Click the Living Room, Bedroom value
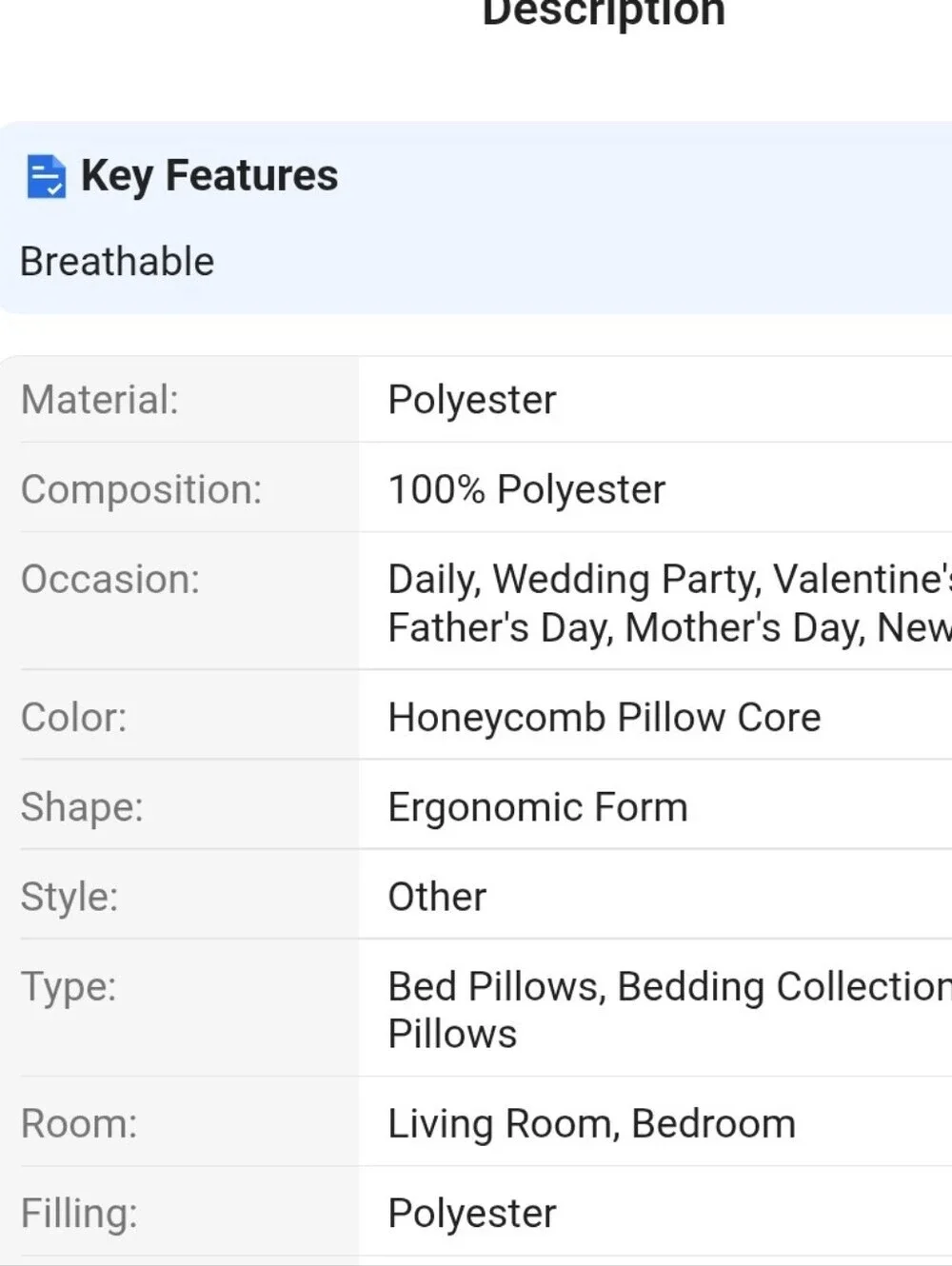The image size is (952, 1266). (591, 1124)
